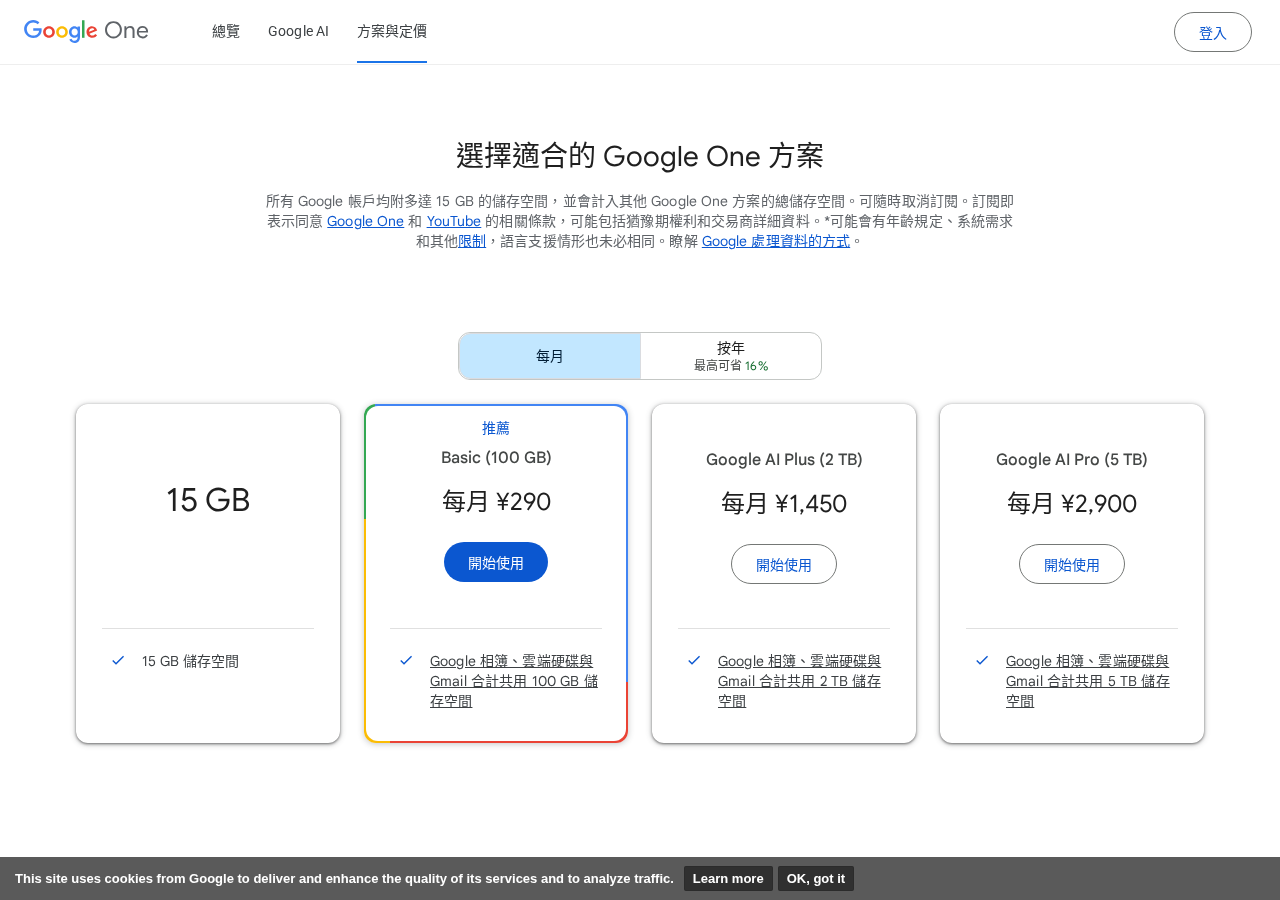Start Google AI Plus plan via 開始使用
Viewport: 1280px width, 900px height.
[x=784, y=564]
